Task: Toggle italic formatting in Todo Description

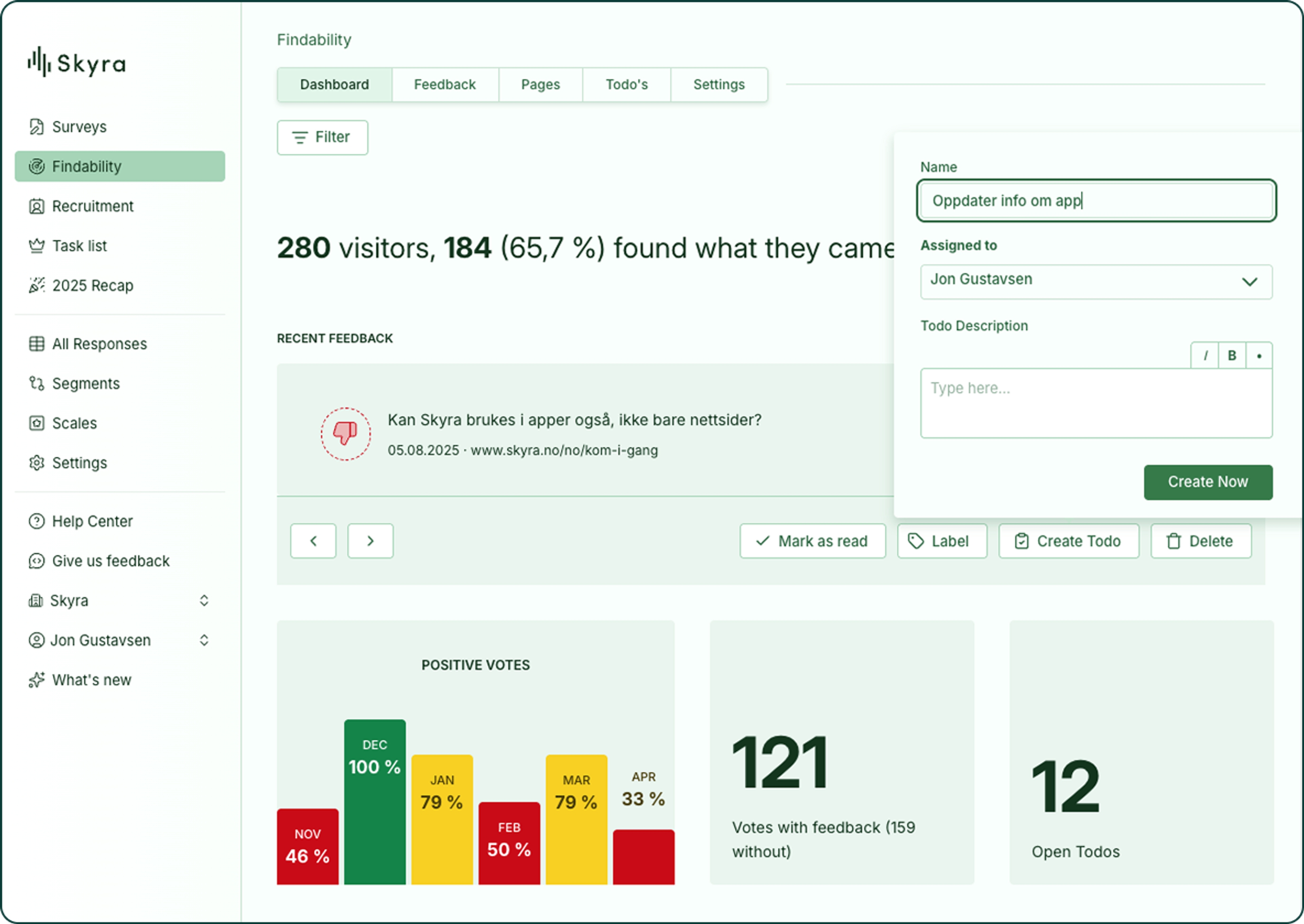Action: 1205,356
